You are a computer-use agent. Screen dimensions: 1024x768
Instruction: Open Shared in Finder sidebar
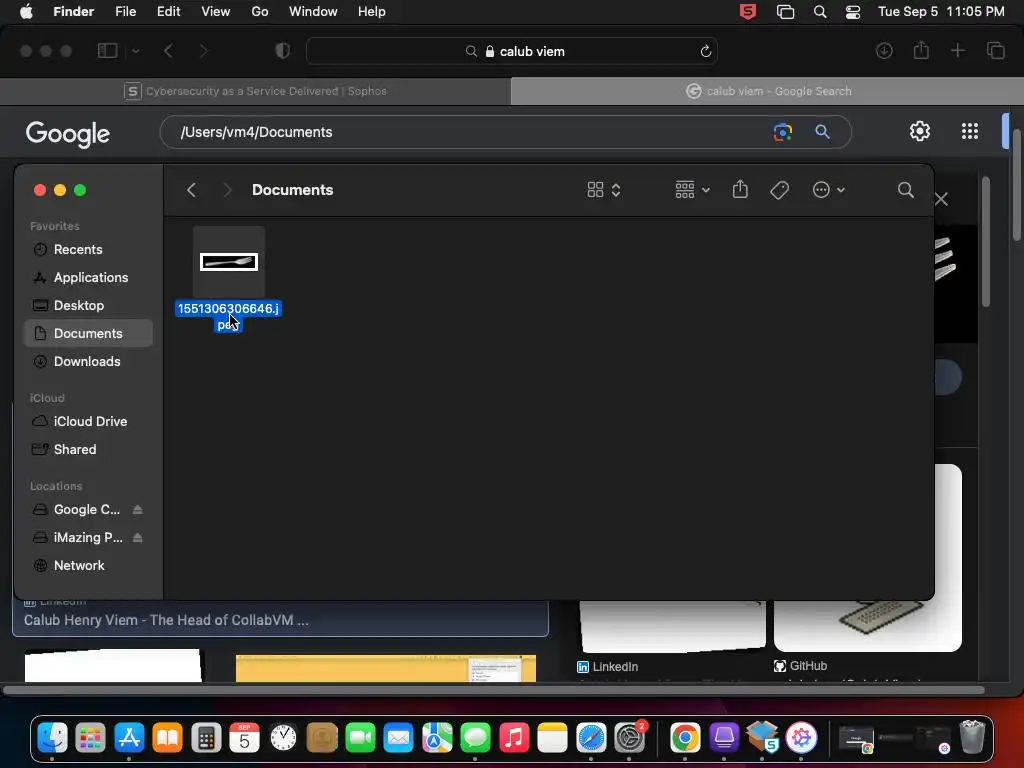coord(88,450)
